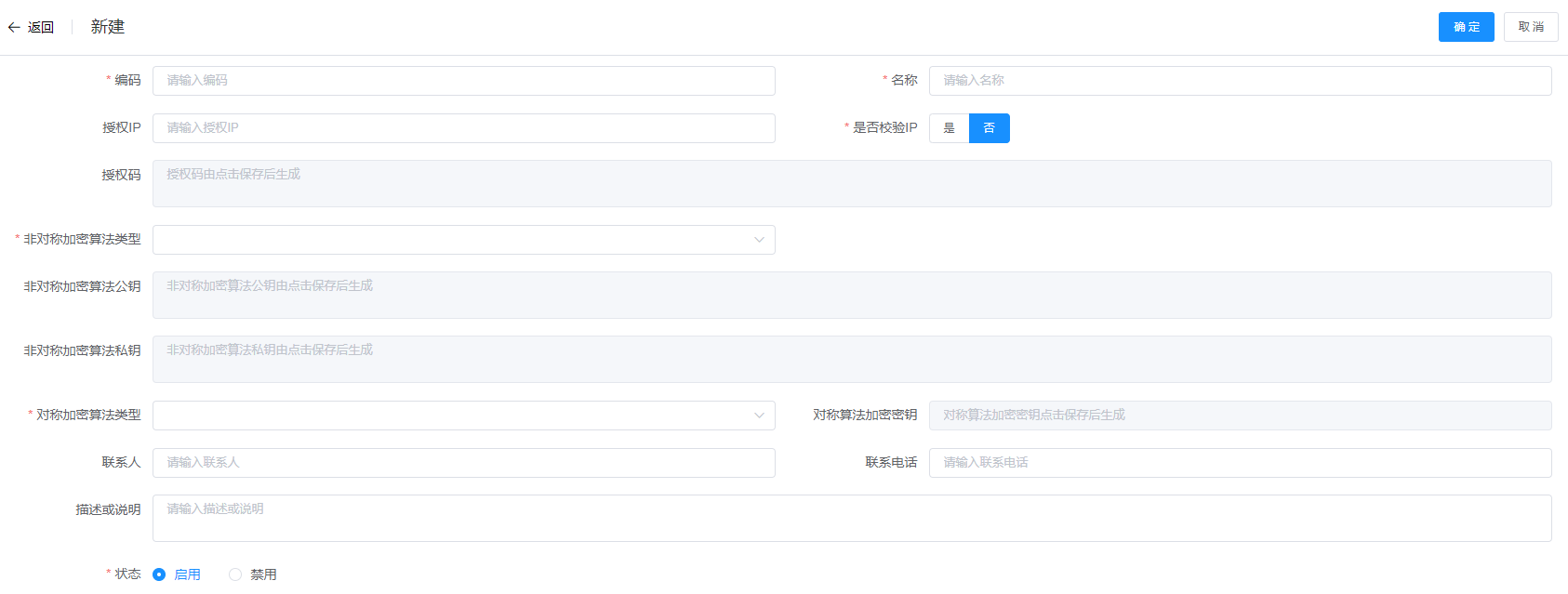Click the 确定 confirm button
1568x594 pixels.
coord(1466,27)
